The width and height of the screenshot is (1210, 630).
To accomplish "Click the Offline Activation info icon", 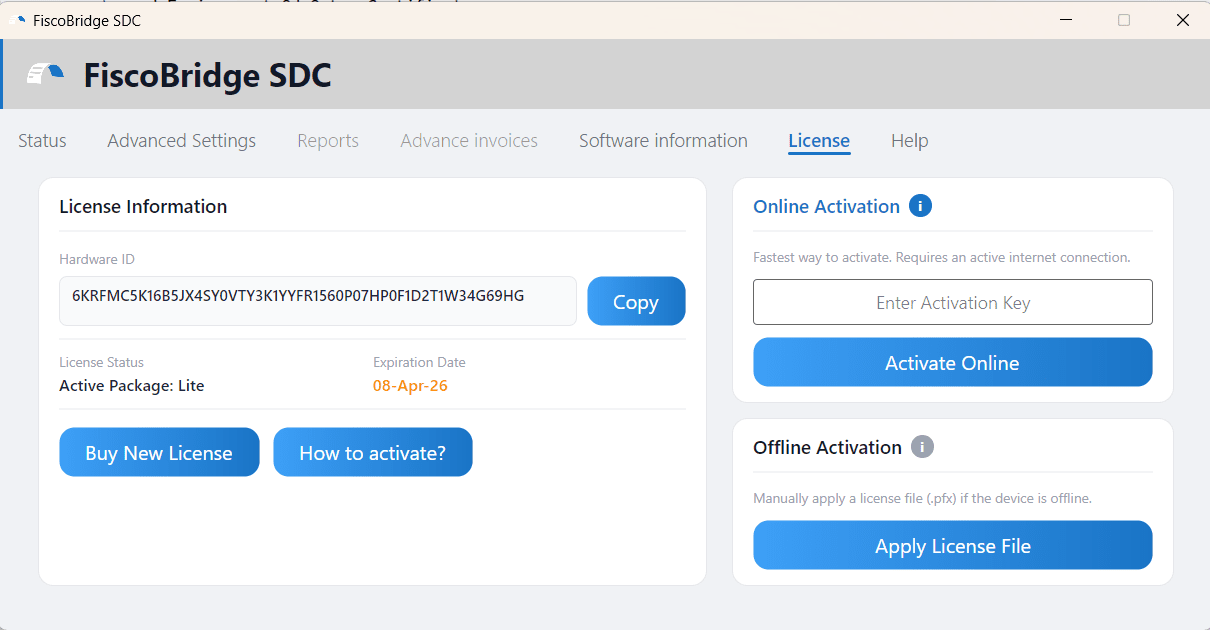I will 922,447.
